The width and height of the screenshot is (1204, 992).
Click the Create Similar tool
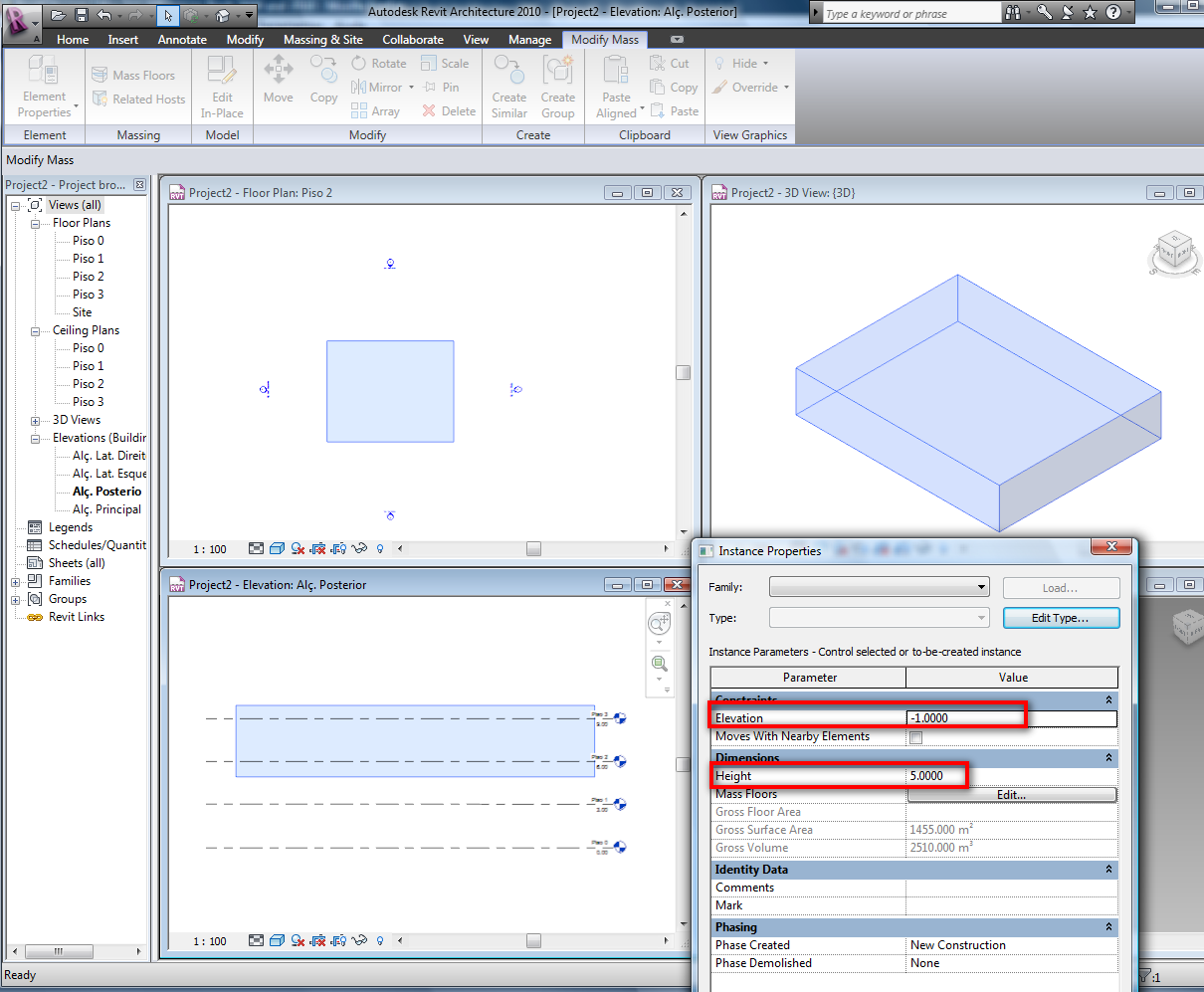point(508,80)
